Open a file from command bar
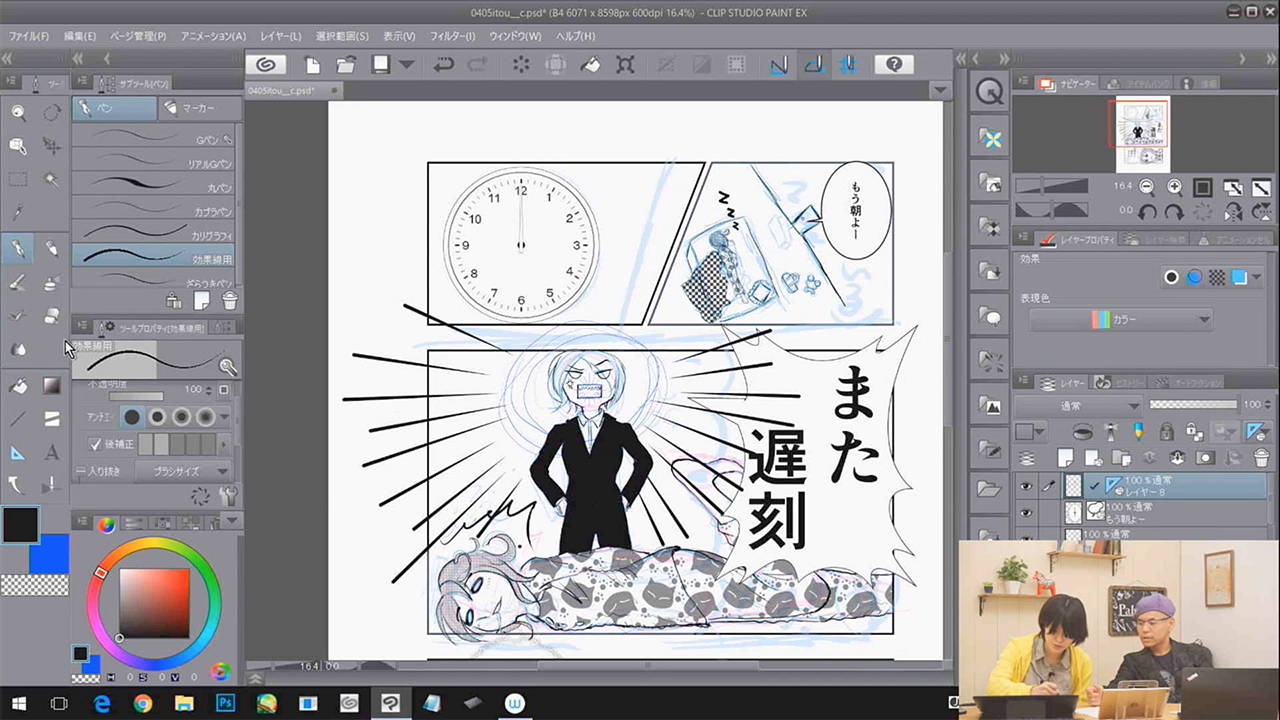This screenshot has height=720, width=1280. click(346, 65)
